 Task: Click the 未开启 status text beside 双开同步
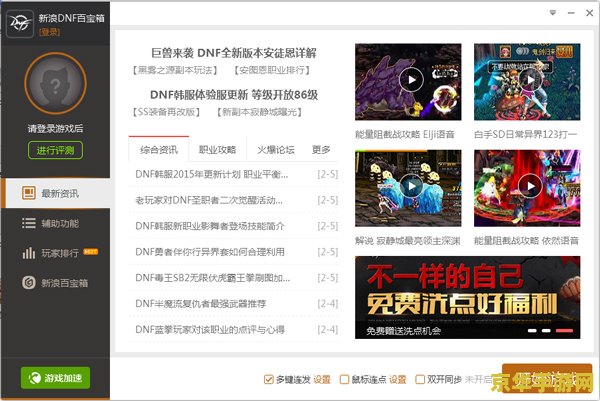point(478,379)
